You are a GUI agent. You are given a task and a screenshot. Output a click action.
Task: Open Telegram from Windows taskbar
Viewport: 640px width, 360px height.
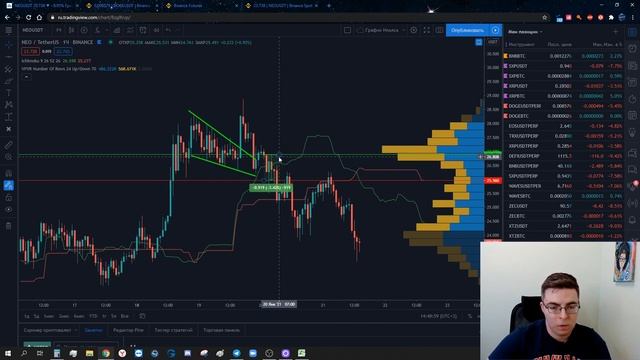coord(236,353)
